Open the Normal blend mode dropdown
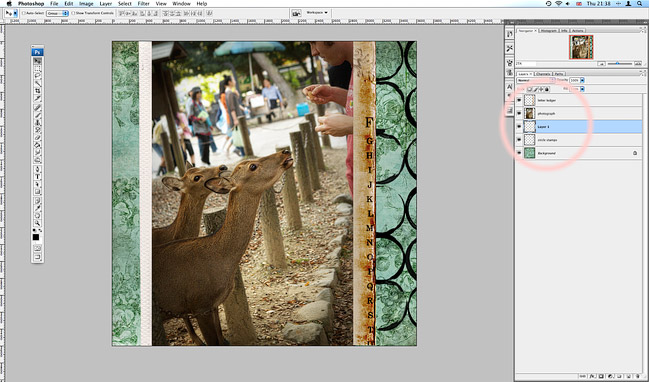Image resolution: width=649 pixels, height=382 pixels. [536, 80]
